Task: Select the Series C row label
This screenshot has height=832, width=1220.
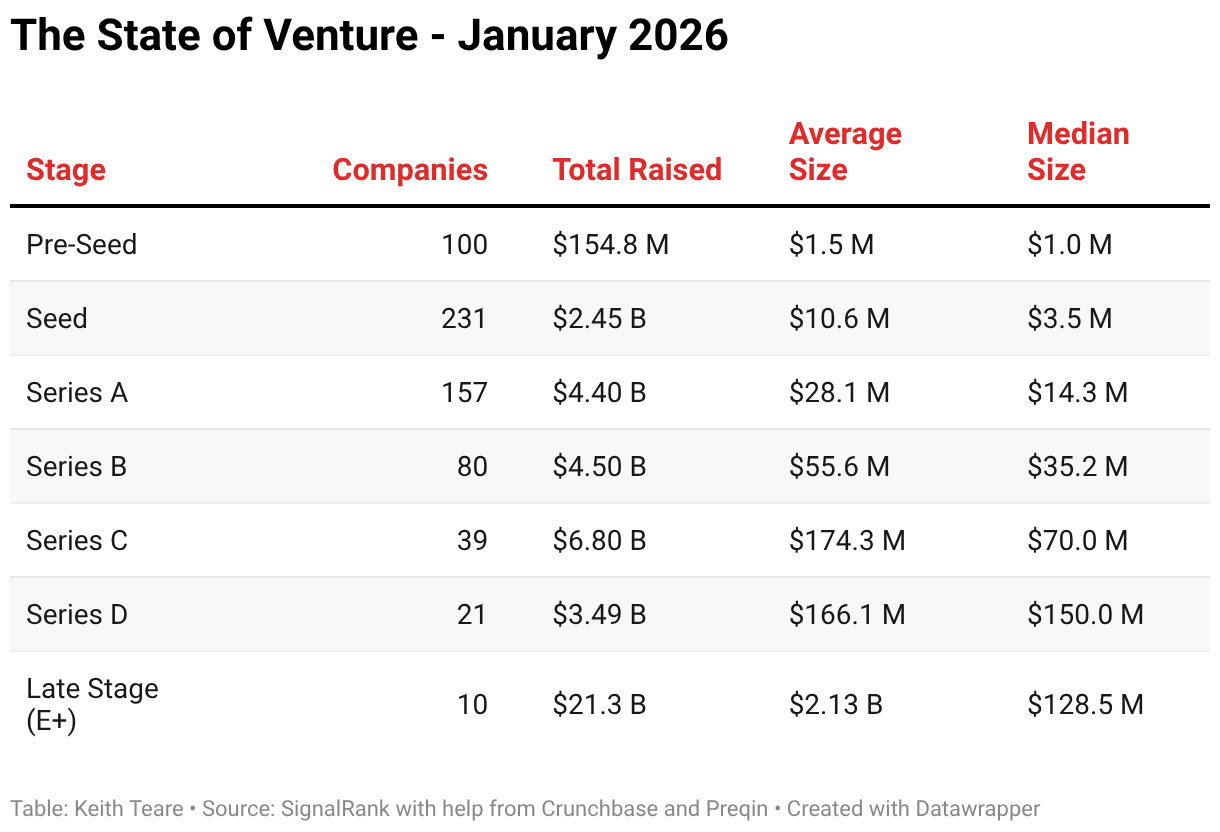Action: coord(77,540)
